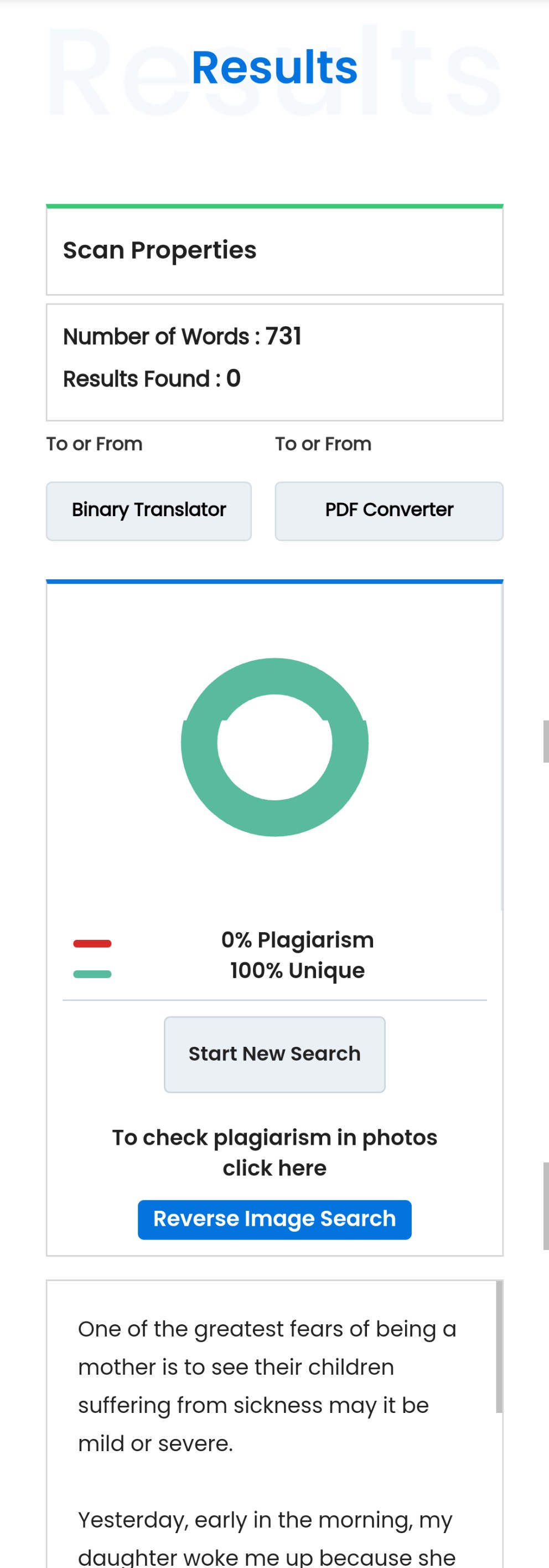Image resolution: width=549 pixels, height=1568 pixels.
Task: Click the 100% Unique label
Action: 297,970
